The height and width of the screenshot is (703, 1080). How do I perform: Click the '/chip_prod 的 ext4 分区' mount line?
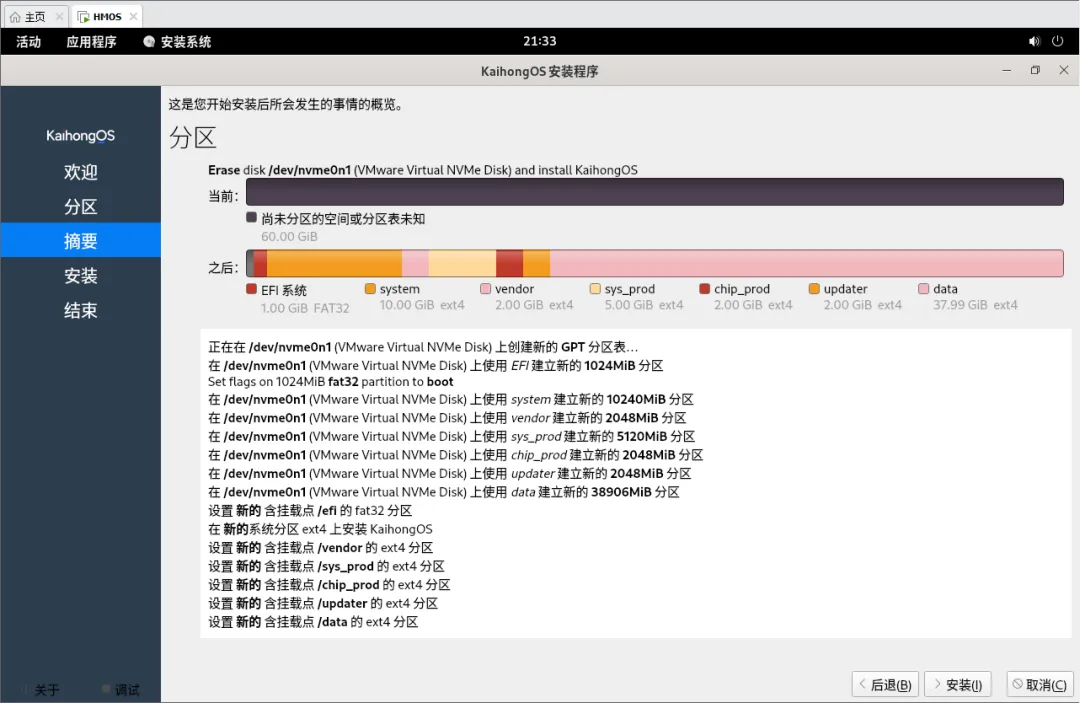click(x=329, y=585)
